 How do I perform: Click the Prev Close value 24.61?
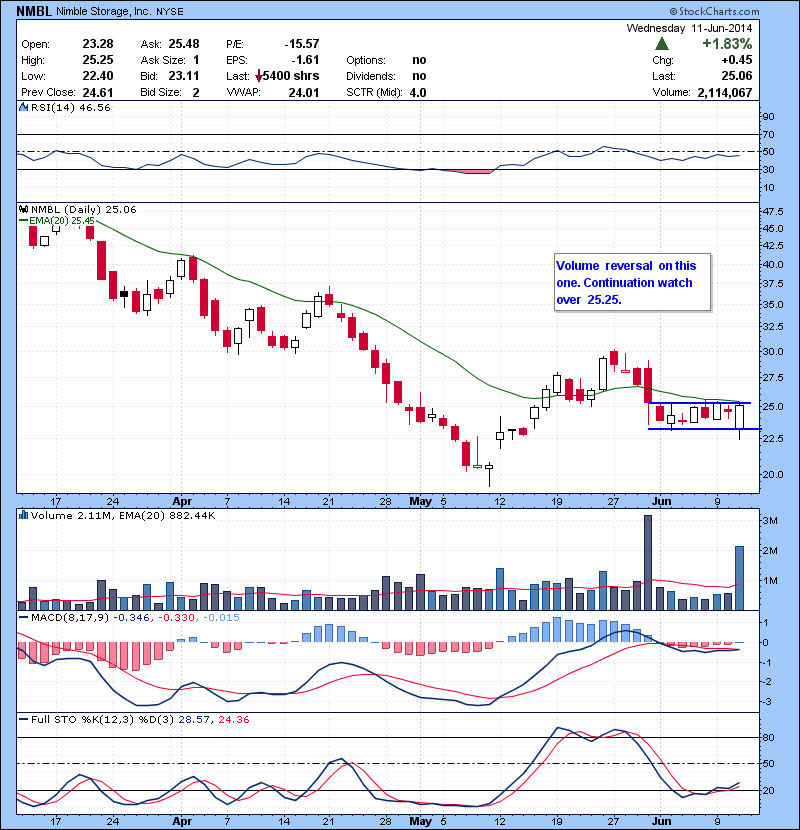tap(98, 93)
